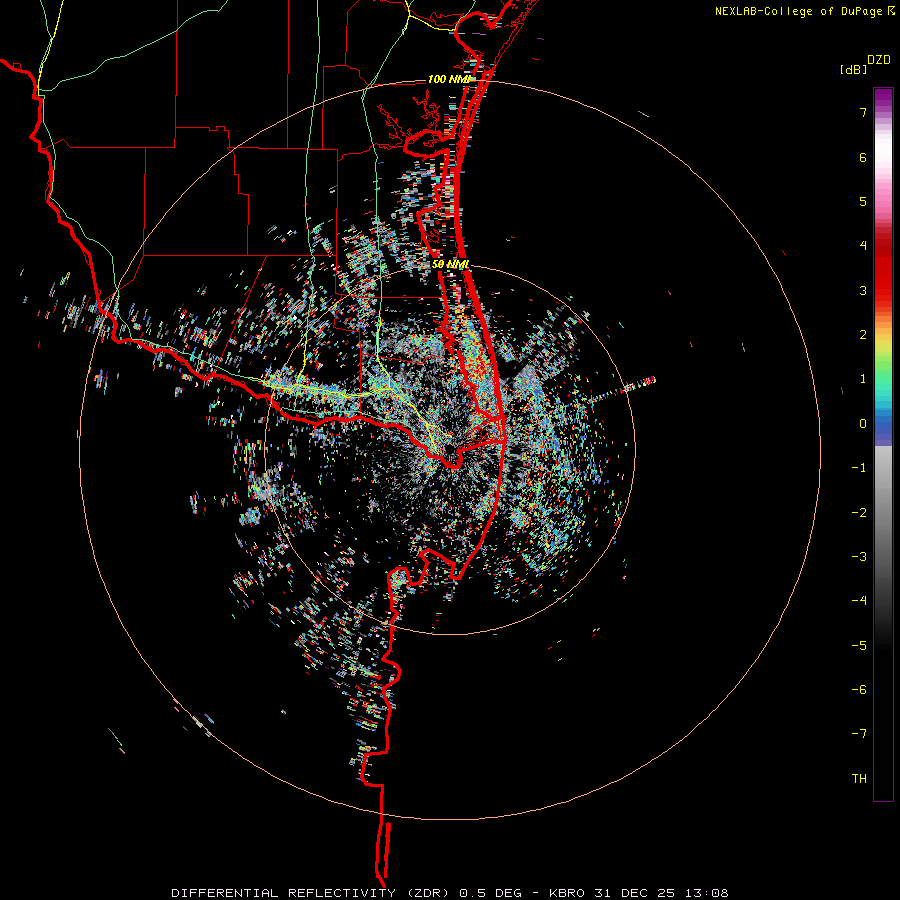Click the colorbar value '4' label
Screen dimensions: 900x900
(863, 246)
